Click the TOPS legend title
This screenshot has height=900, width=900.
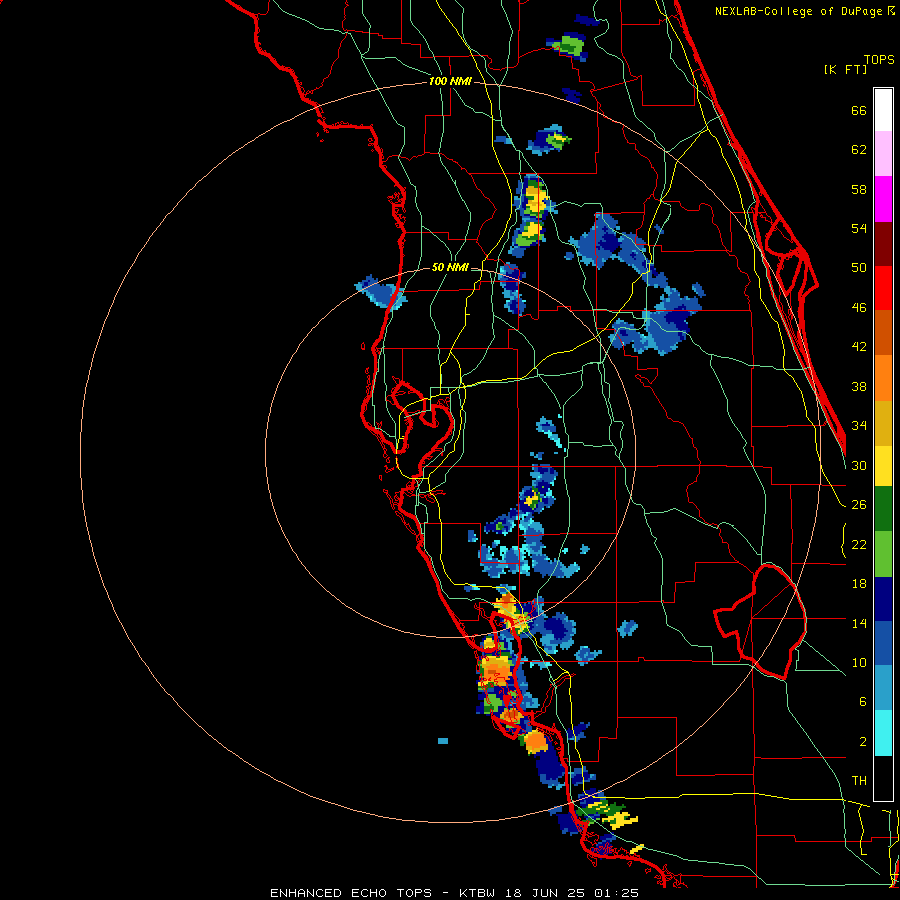click(x=879, y=59)
